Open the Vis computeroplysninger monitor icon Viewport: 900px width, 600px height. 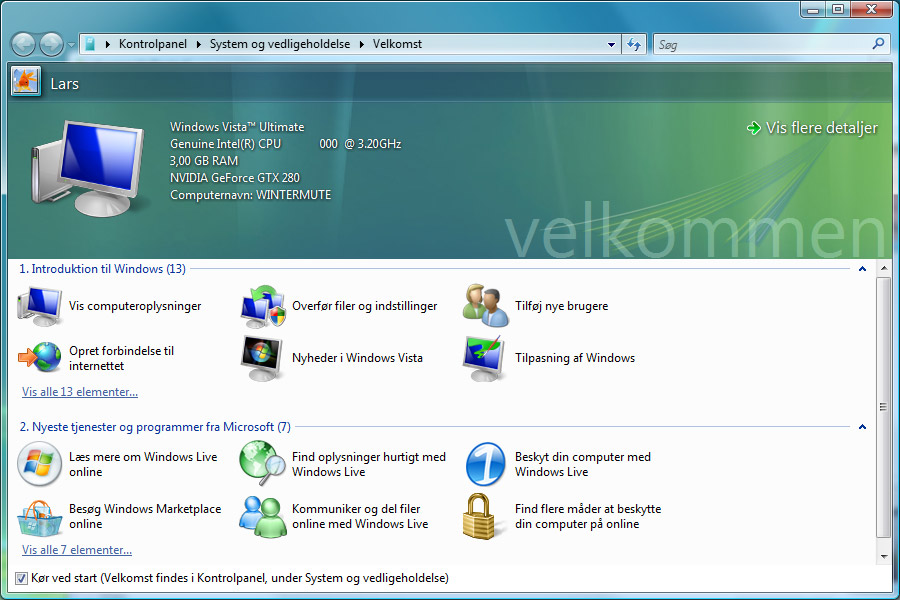click(x=40, y=306)
